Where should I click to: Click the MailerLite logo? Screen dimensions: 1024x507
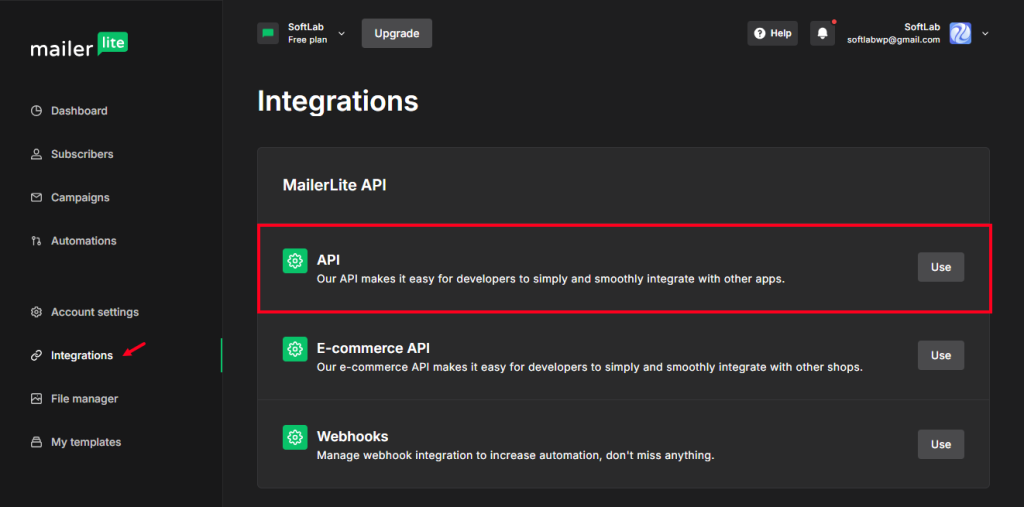point(79,45)
